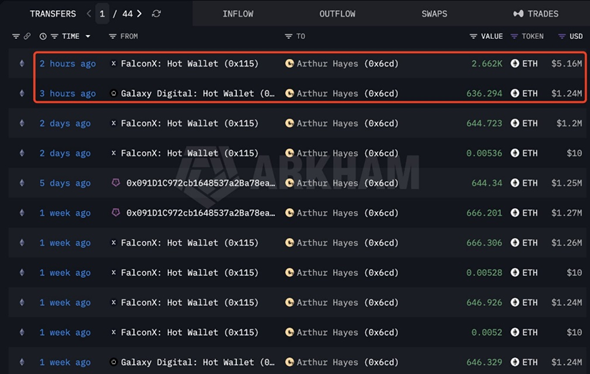Click Ethereum chain icon in first row
The height and width of the screenshot is (374, 590).
tap(22, 64)
